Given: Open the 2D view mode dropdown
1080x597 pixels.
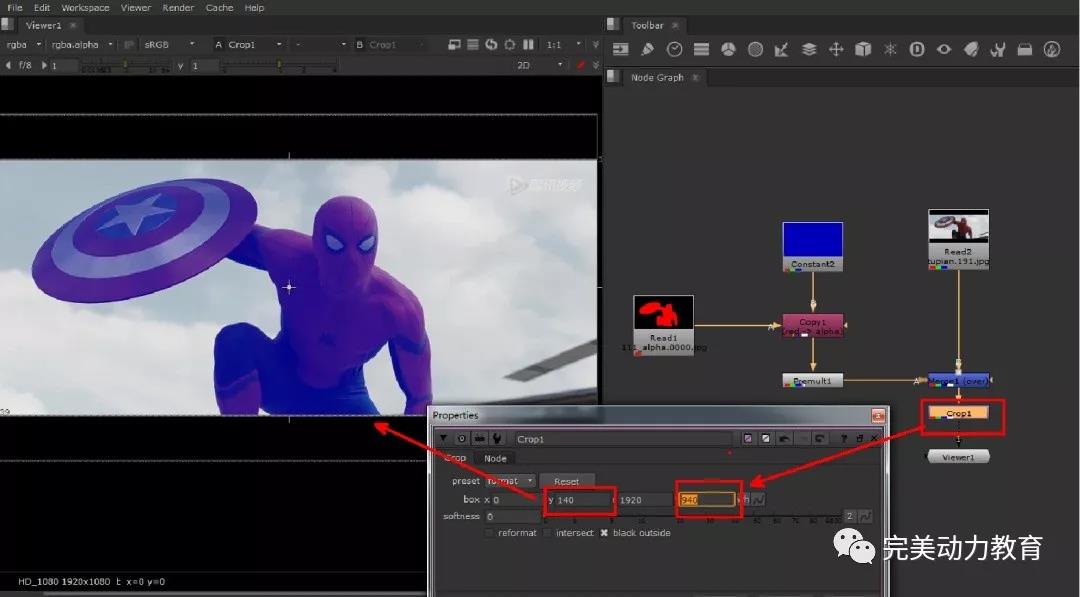Looking at the screenshot, I should click(x=539, y=65).
